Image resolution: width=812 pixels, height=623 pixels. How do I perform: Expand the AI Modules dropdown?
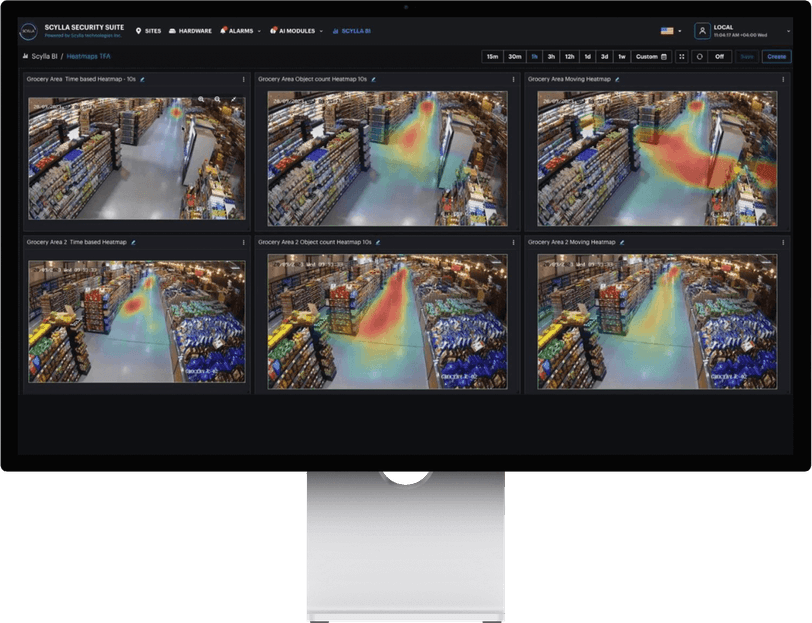(296, 31)
